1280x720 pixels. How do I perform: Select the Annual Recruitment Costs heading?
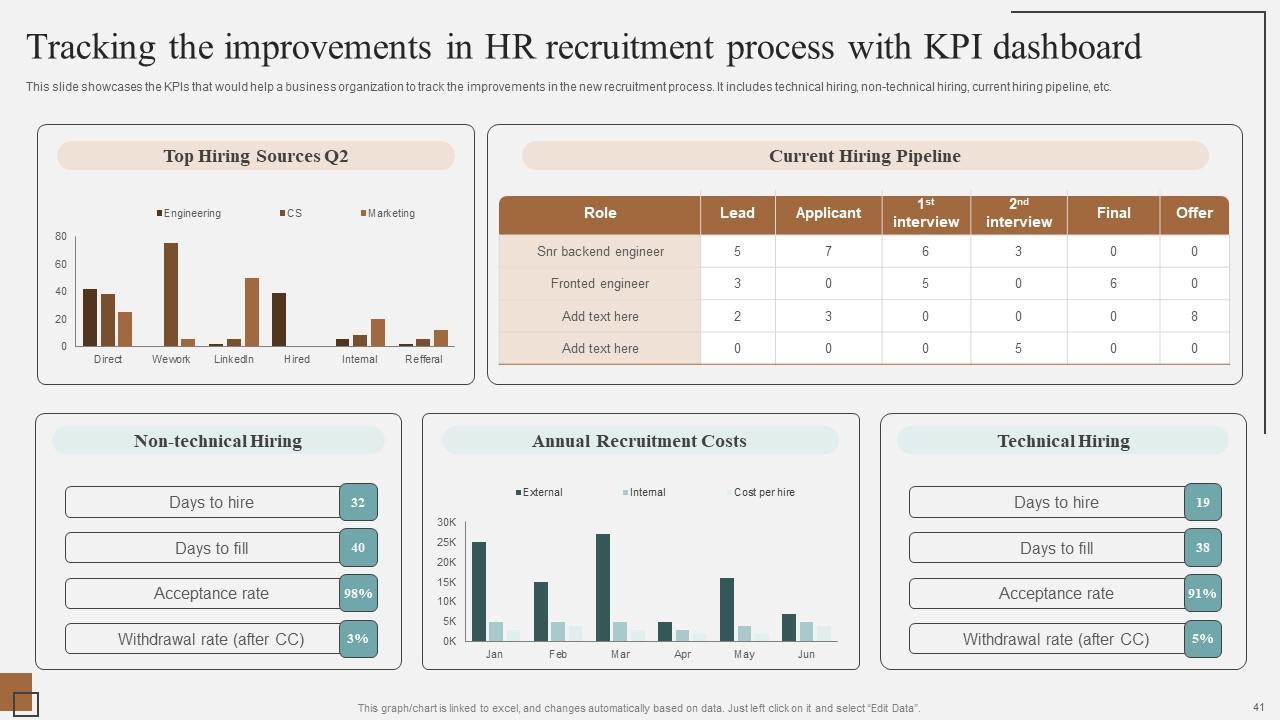[x=639, y=441]
